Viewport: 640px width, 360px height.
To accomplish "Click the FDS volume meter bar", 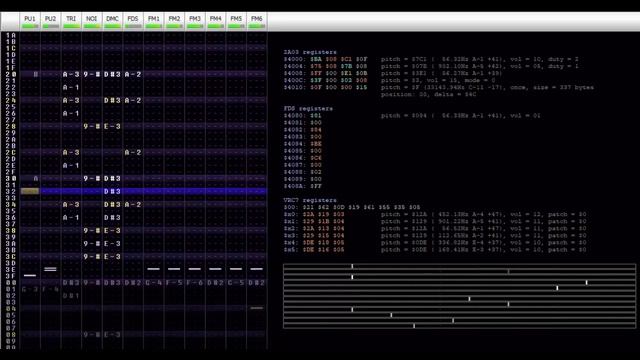I will coord(133,27).
